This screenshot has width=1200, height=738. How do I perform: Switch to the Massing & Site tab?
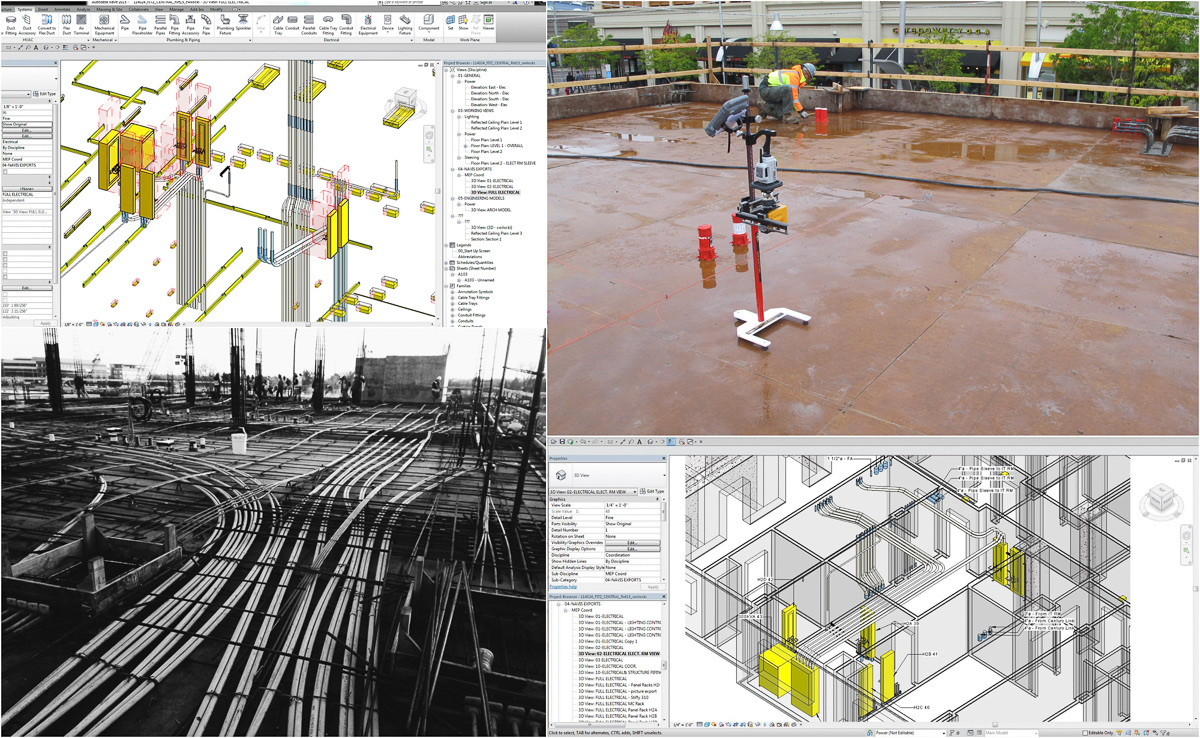click(110, 9)
